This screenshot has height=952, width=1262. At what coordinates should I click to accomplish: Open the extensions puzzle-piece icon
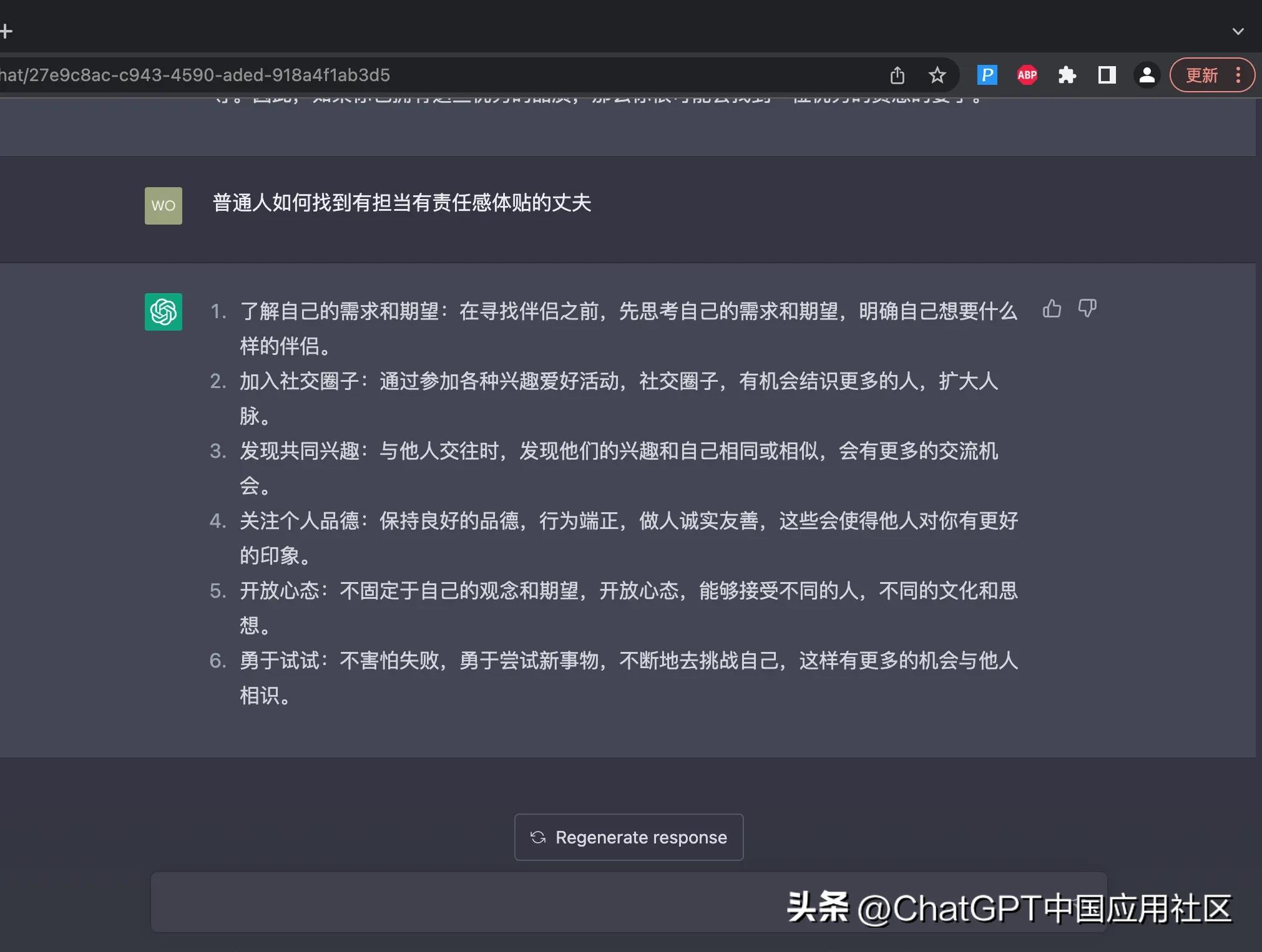tap(1067, 75)
